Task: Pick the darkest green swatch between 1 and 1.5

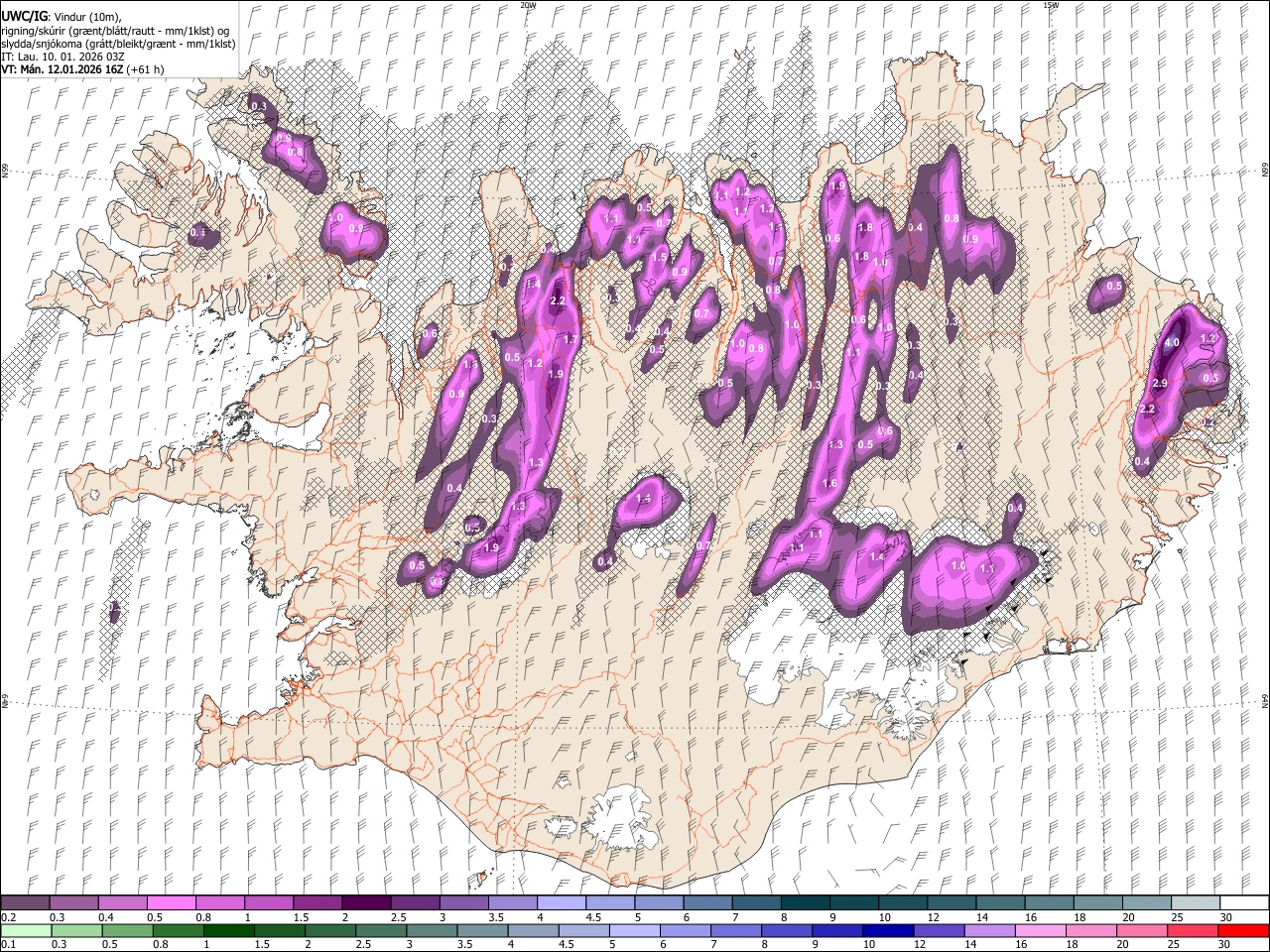Action: pos(229,930)
